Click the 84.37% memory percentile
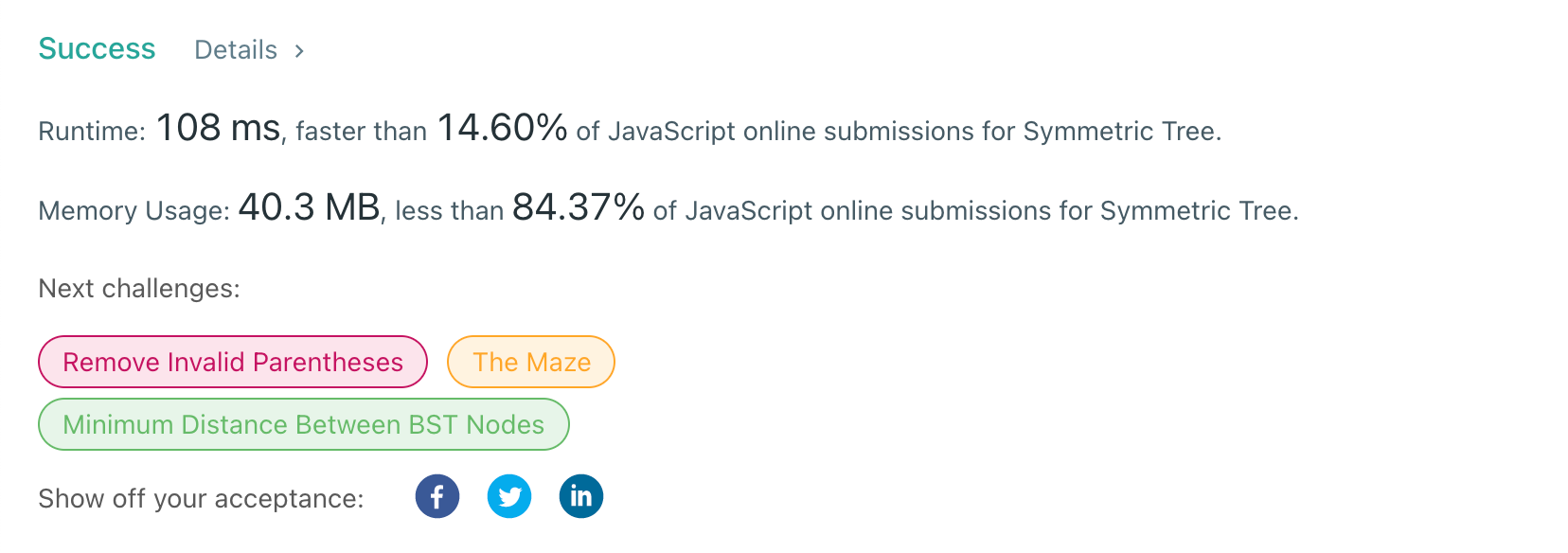The image size is (1568, 553). point(579,207)
